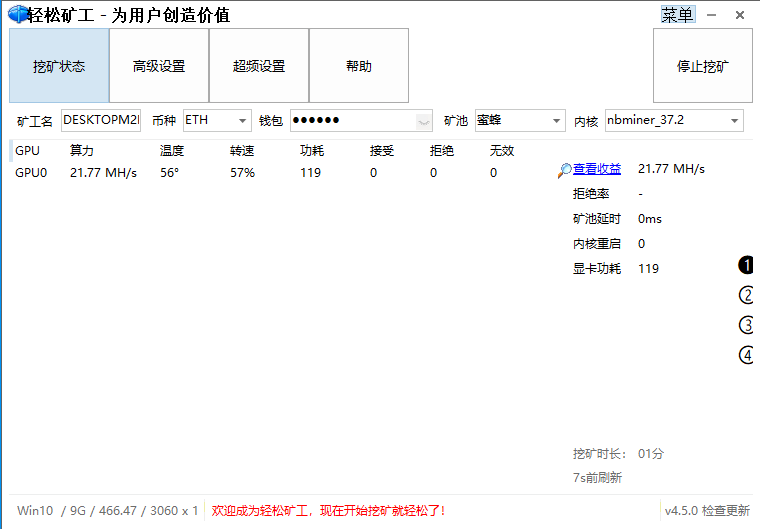Image resolution: width=760 pixels, height=529 pixels.
Task: Click the magnifier icon beside 查看收益
Action: [565, 170]
